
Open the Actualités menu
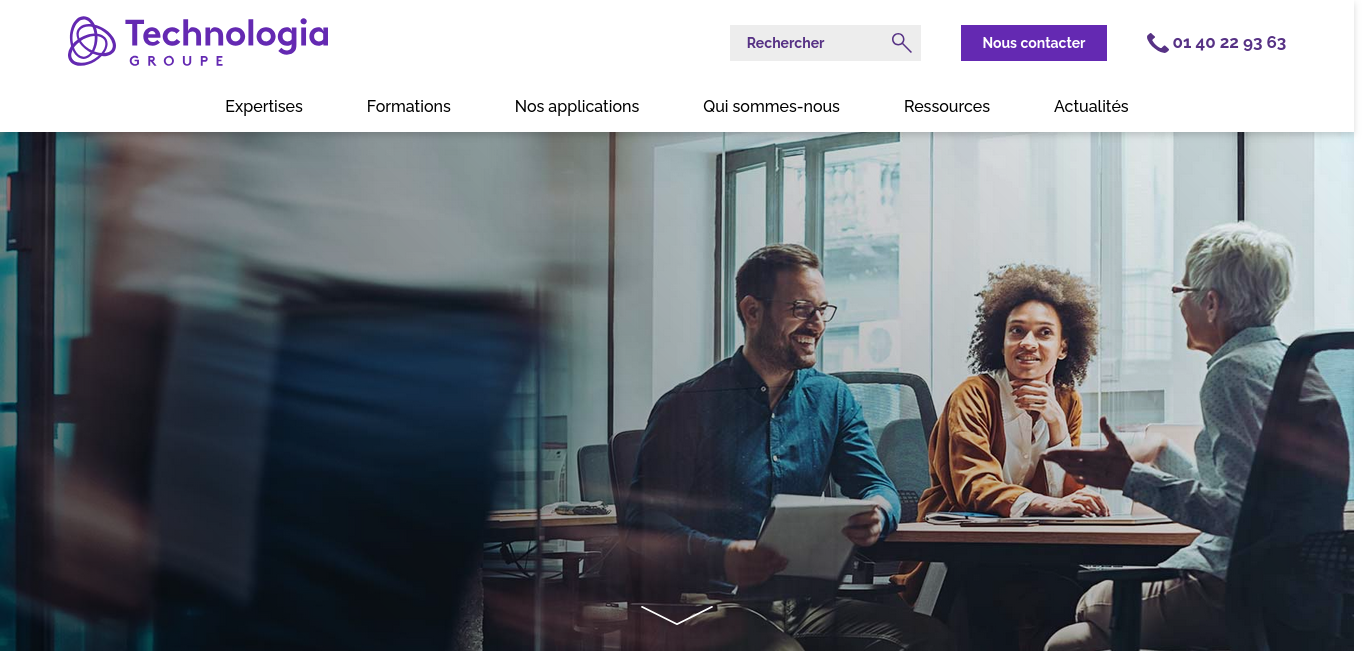pos(1091,106)
